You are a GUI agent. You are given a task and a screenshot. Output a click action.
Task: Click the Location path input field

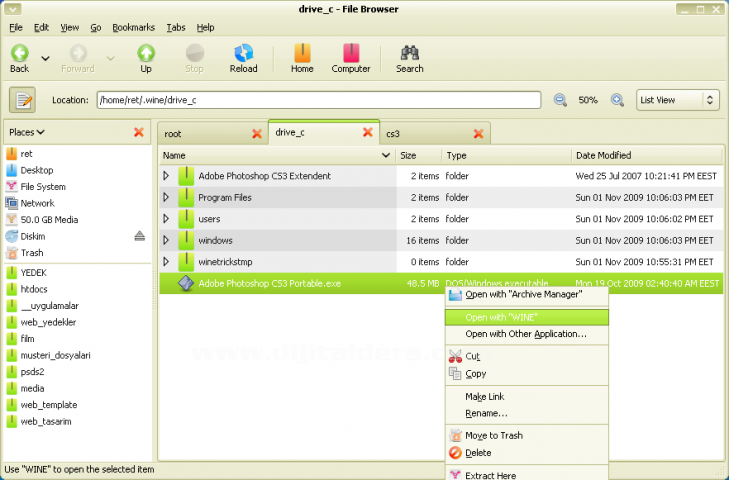click(318, 100)
